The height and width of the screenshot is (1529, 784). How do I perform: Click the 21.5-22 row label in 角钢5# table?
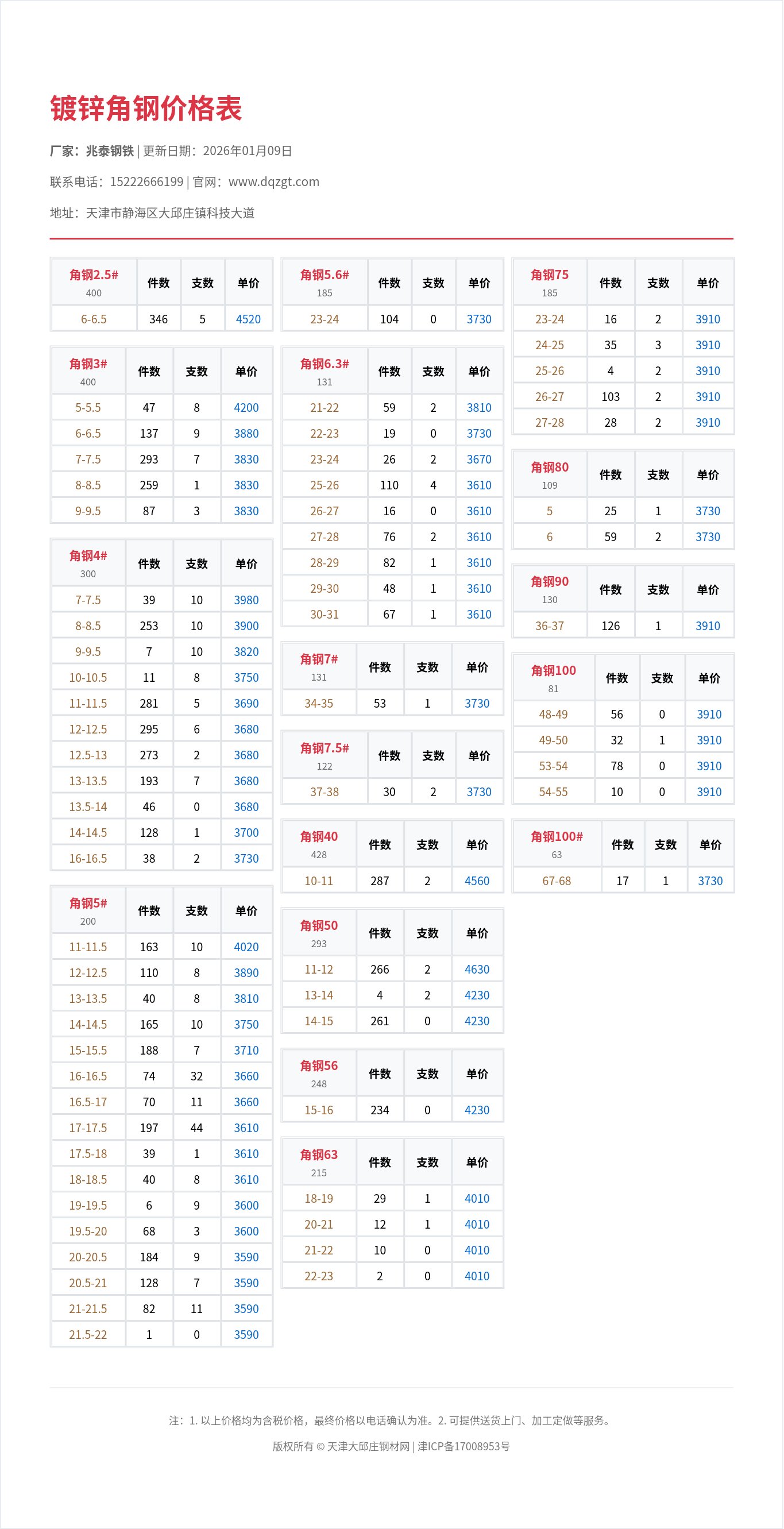pos(88,1335)
